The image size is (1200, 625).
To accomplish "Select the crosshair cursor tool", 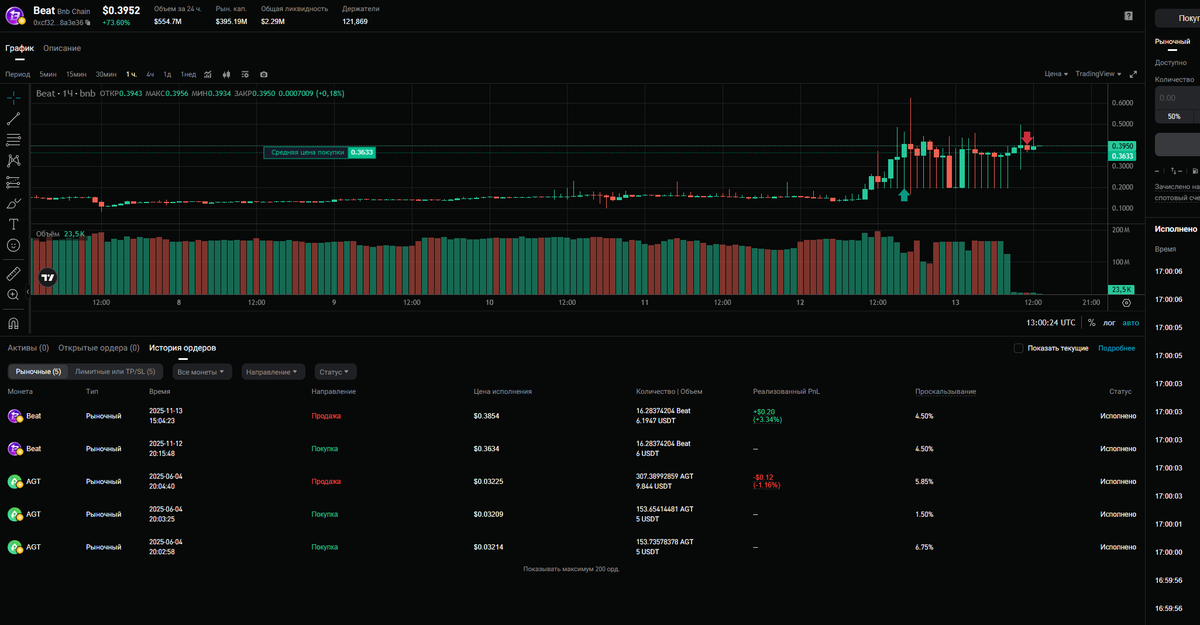I will click(x=14, y=97).
